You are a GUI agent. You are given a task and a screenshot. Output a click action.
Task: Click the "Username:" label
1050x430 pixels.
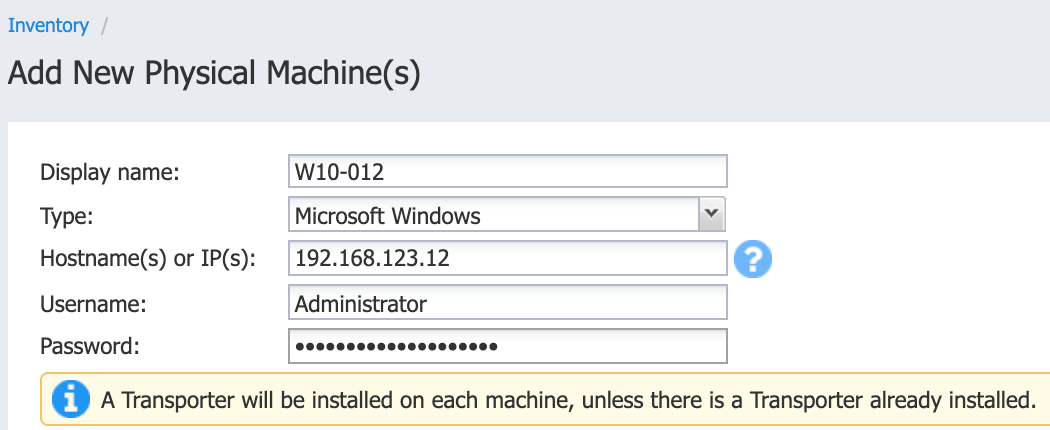tap(93, 303)
